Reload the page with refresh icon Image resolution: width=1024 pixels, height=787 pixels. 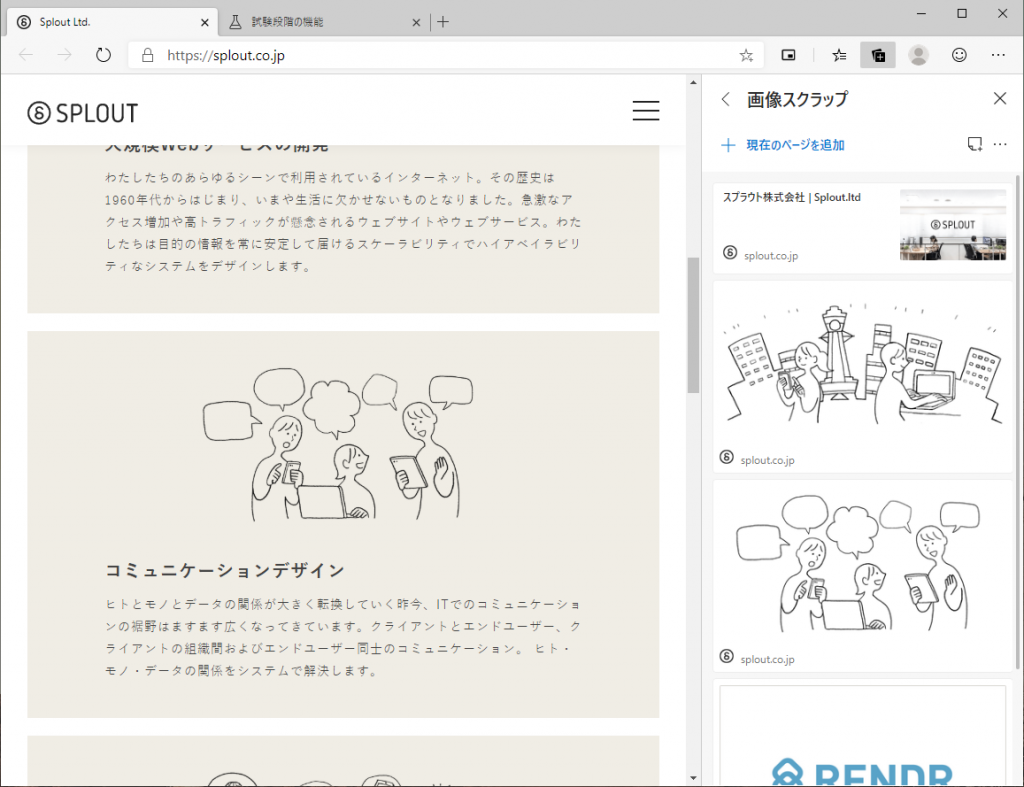103,55
